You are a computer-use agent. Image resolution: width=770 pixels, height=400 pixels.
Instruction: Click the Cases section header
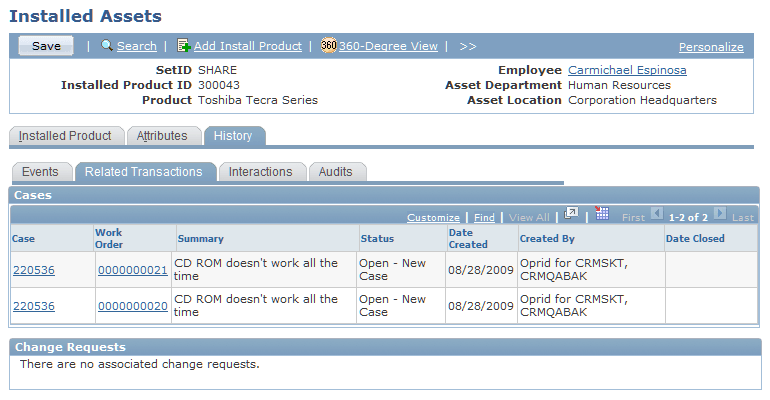384,195
